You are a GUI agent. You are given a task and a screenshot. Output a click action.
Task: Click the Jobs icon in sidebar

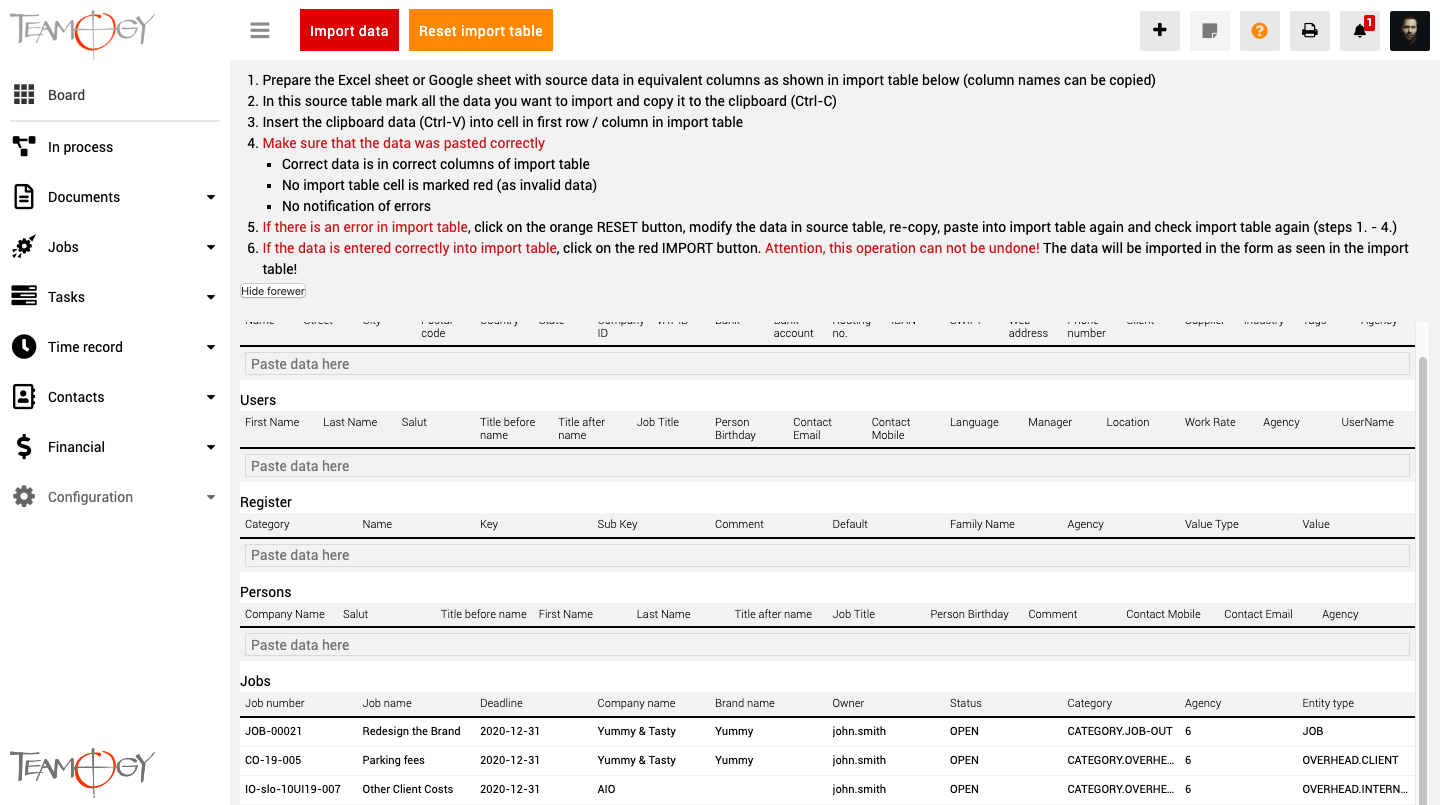[x=24, y=247]
